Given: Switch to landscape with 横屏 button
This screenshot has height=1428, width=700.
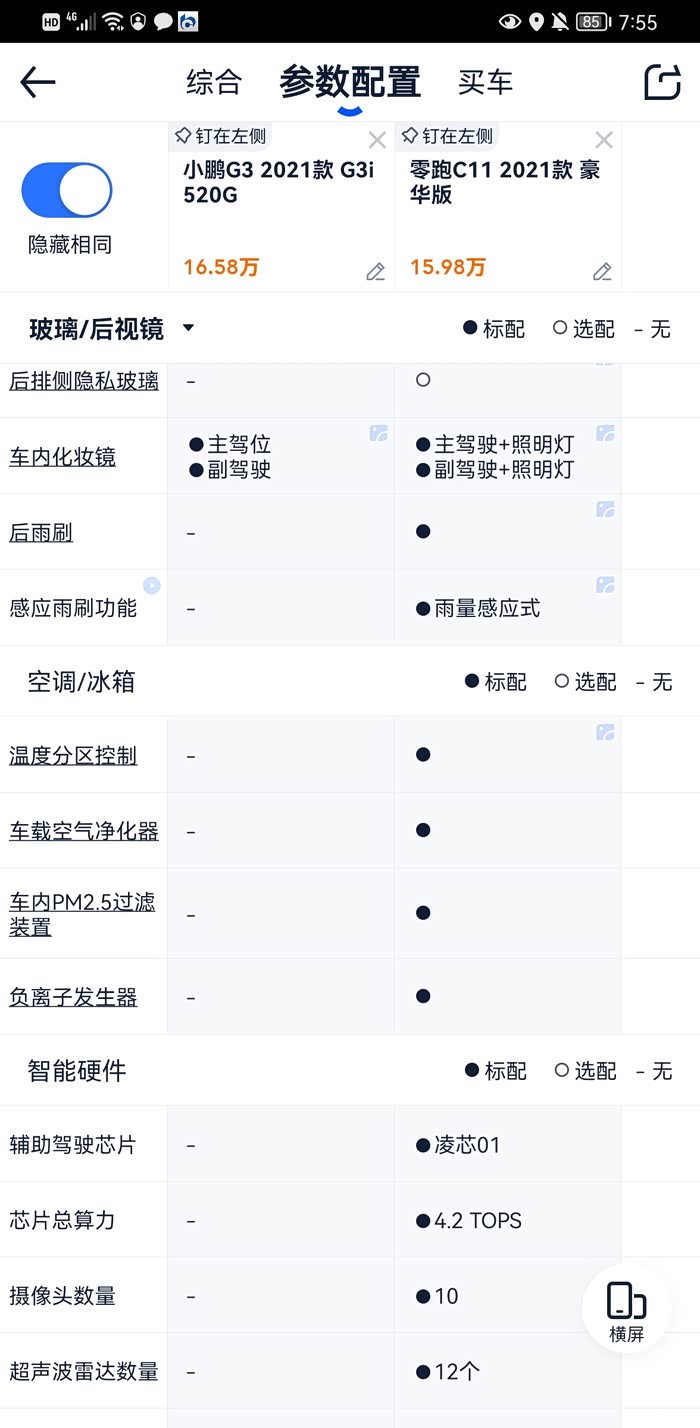Looking at the screenshot, I should (x=626, y=1310).
